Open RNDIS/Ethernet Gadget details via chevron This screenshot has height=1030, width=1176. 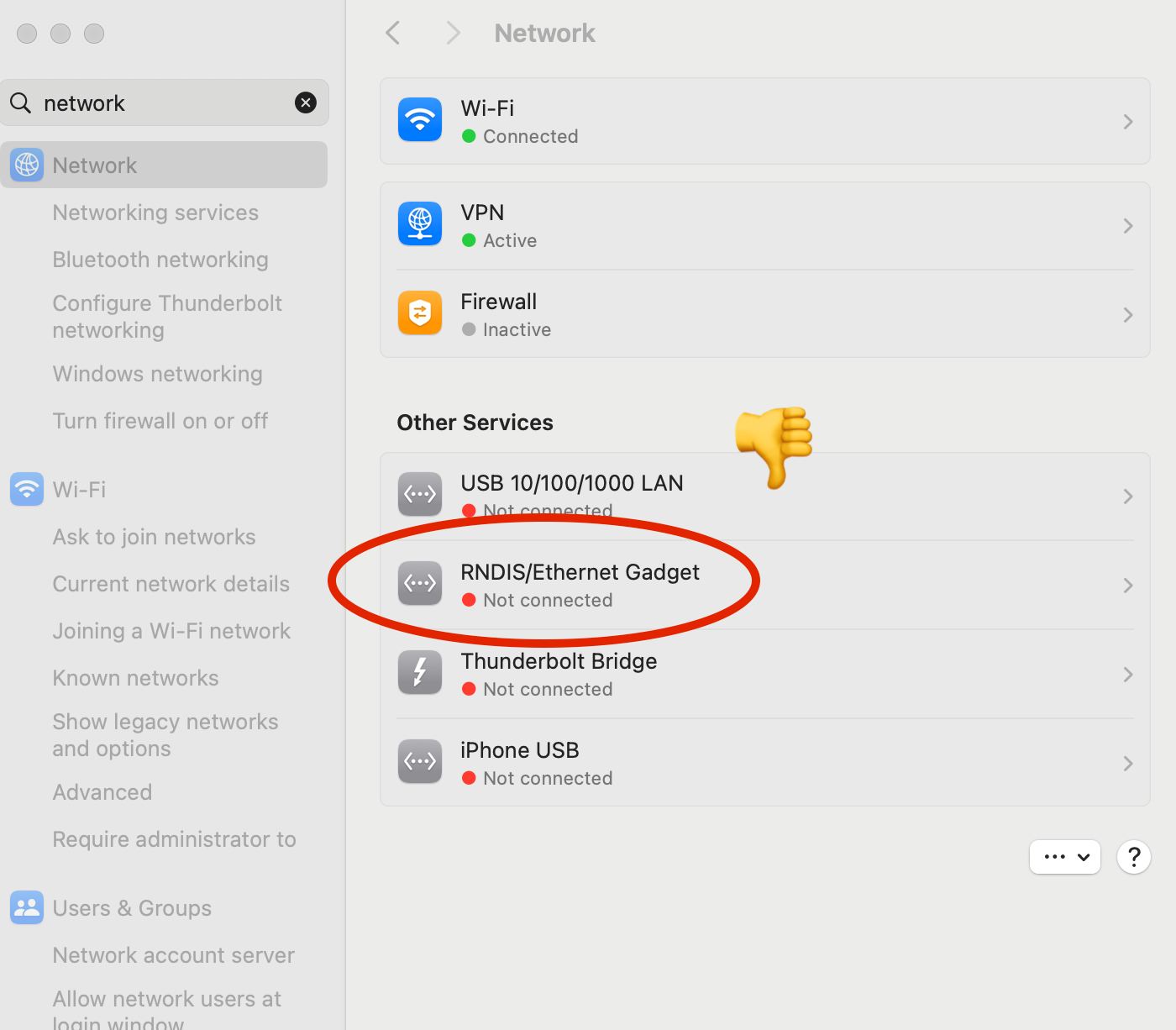(1127, 586)
